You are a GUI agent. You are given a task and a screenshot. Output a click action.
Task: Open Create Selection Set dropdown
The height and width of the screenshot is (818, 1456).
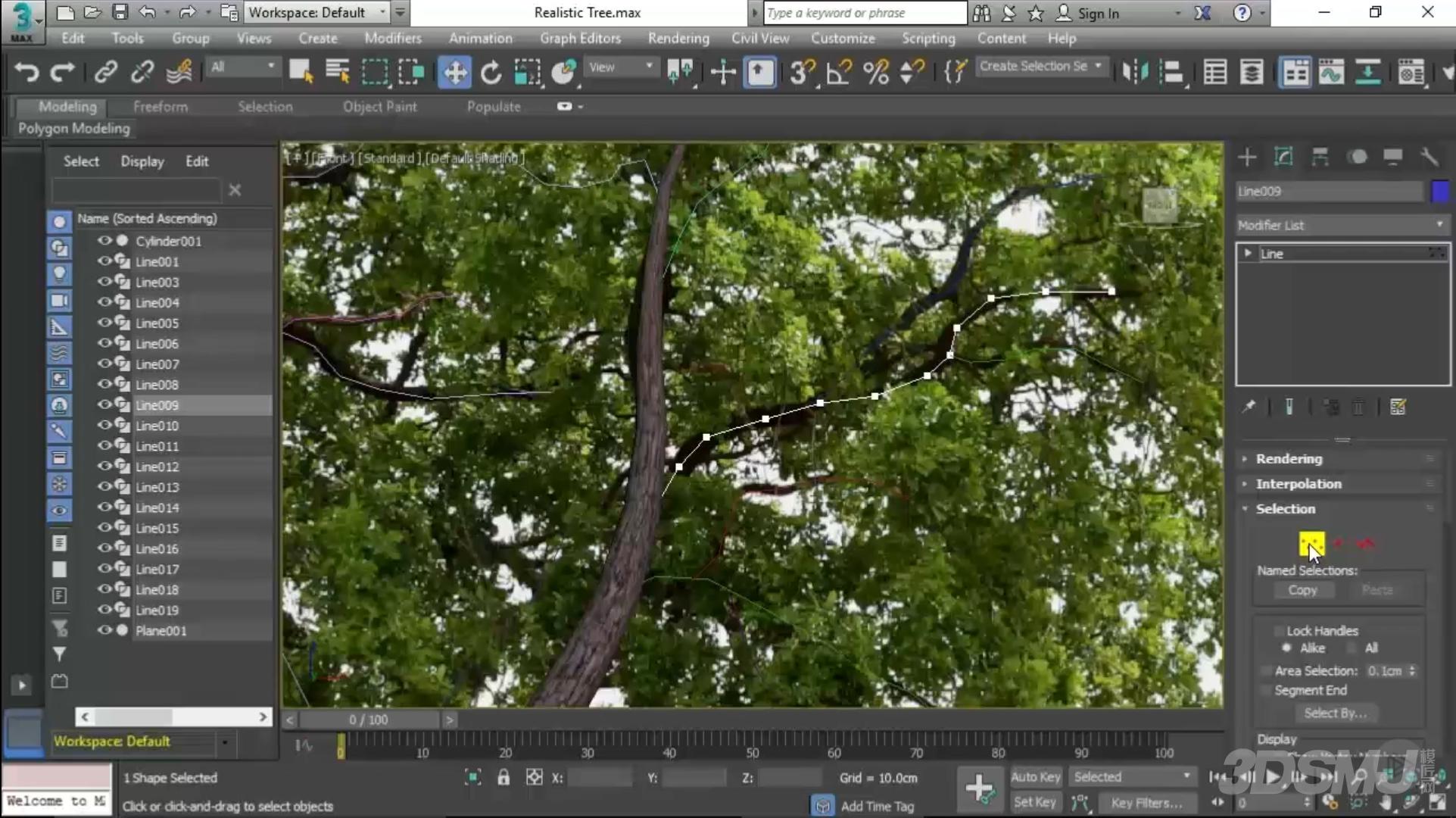pos(1040,66)
